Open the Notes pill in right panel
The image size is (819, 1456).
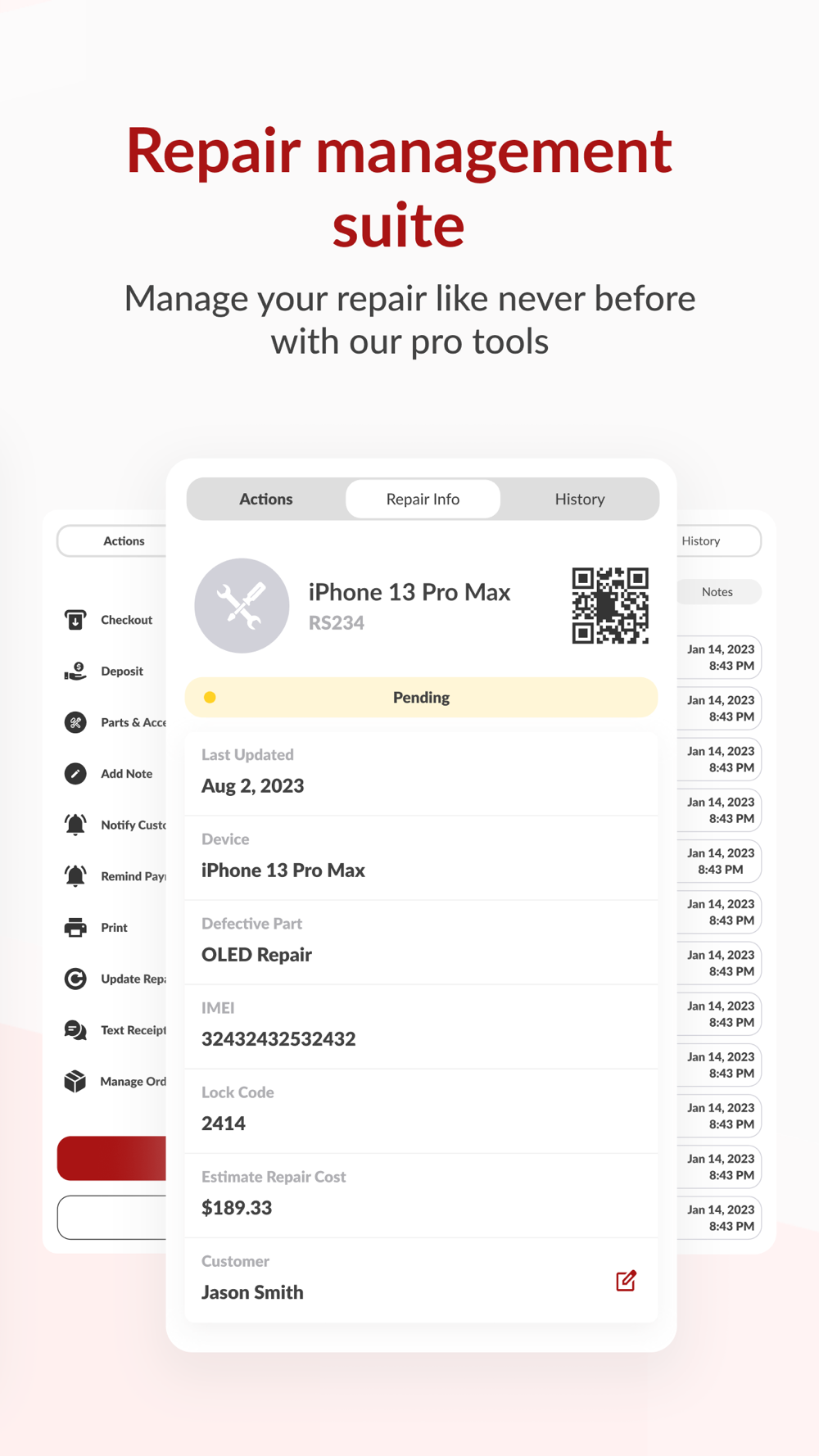[718, 591]
